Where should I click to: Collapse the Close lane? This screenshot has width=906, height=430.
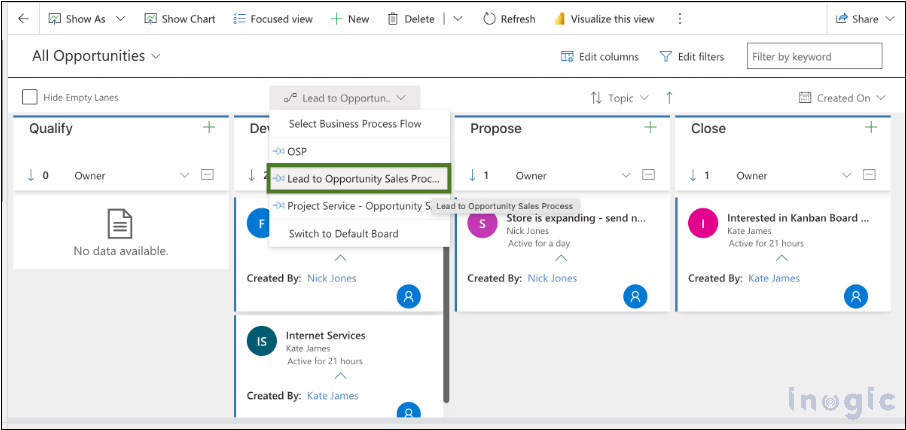pyautogui.click(x=869, y=175)
